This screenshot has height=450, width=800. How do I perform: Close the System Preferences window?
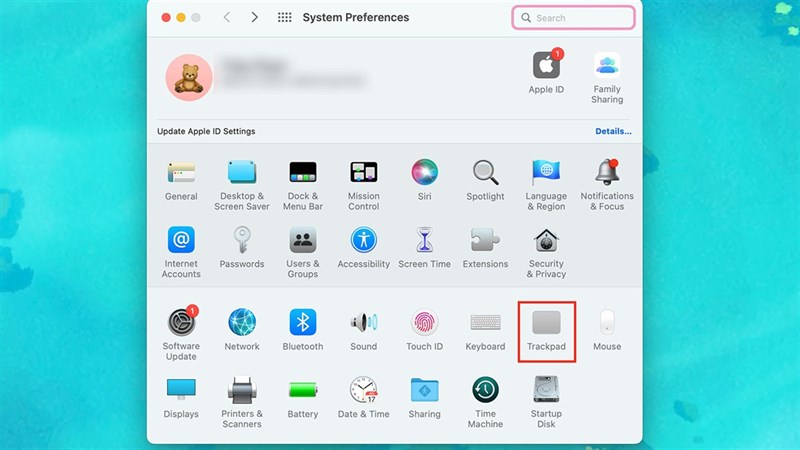pos(166,17)
